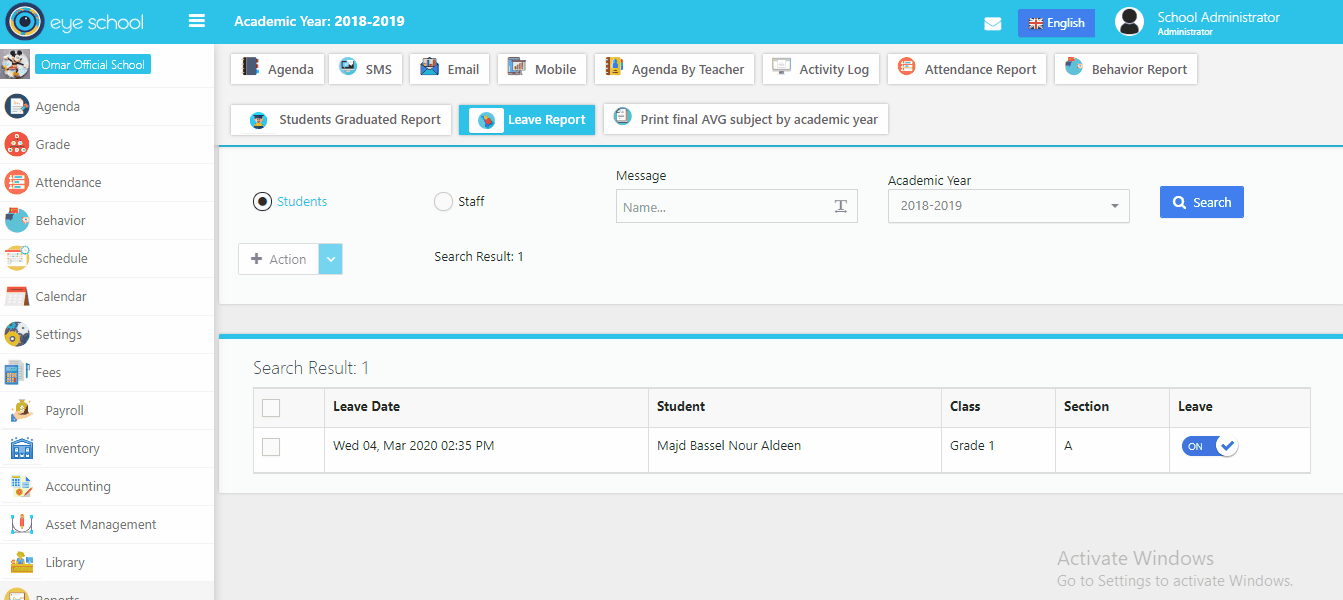Switch to the Agenda tab in the top tab row
The height and width of the screenshot is (600, 1343).
point(278,69)
